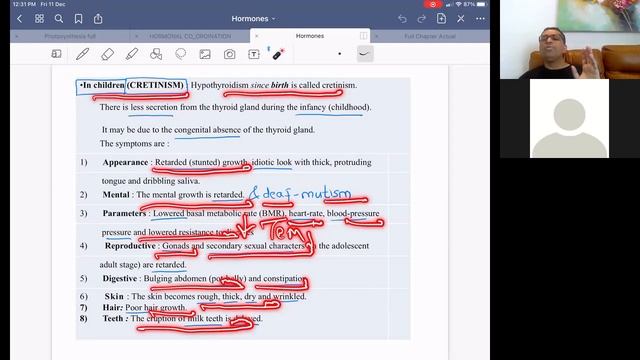Open the split view icon on Hormones tab

click(363, 36)
